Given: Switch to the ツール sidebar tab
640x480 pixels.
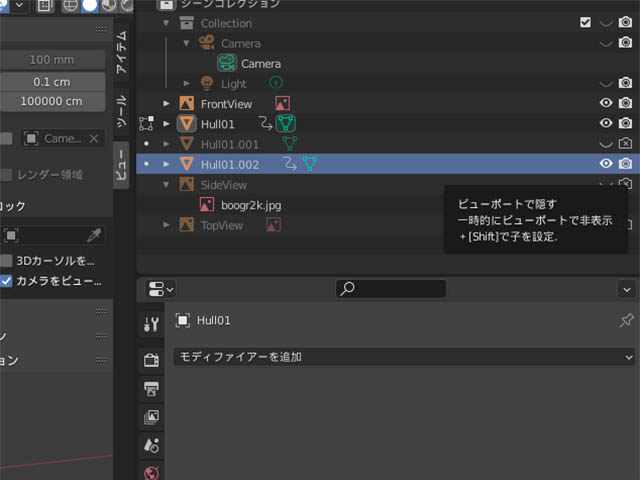Looking at the screenshot, I should point(121,111).
